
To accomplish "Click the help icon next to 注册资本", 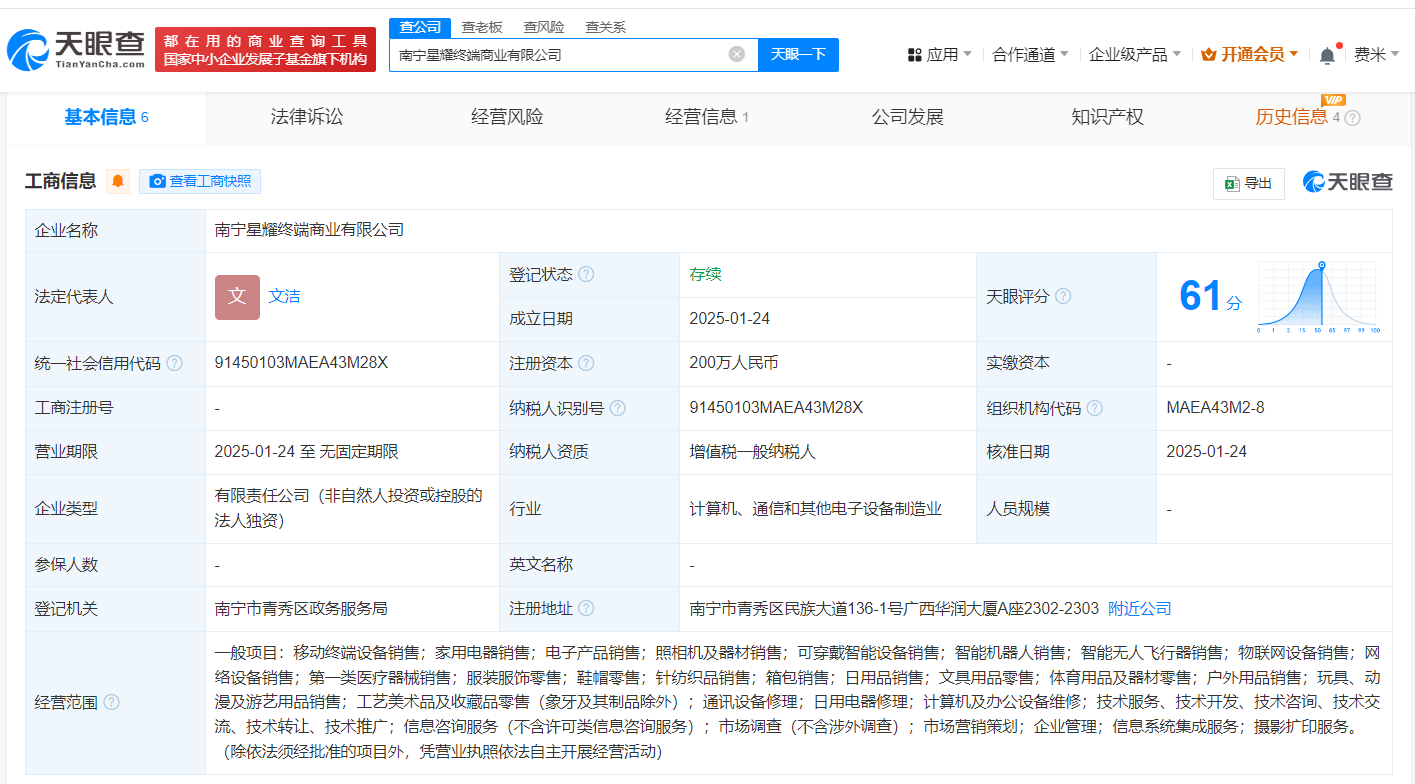I will [586, 363].
